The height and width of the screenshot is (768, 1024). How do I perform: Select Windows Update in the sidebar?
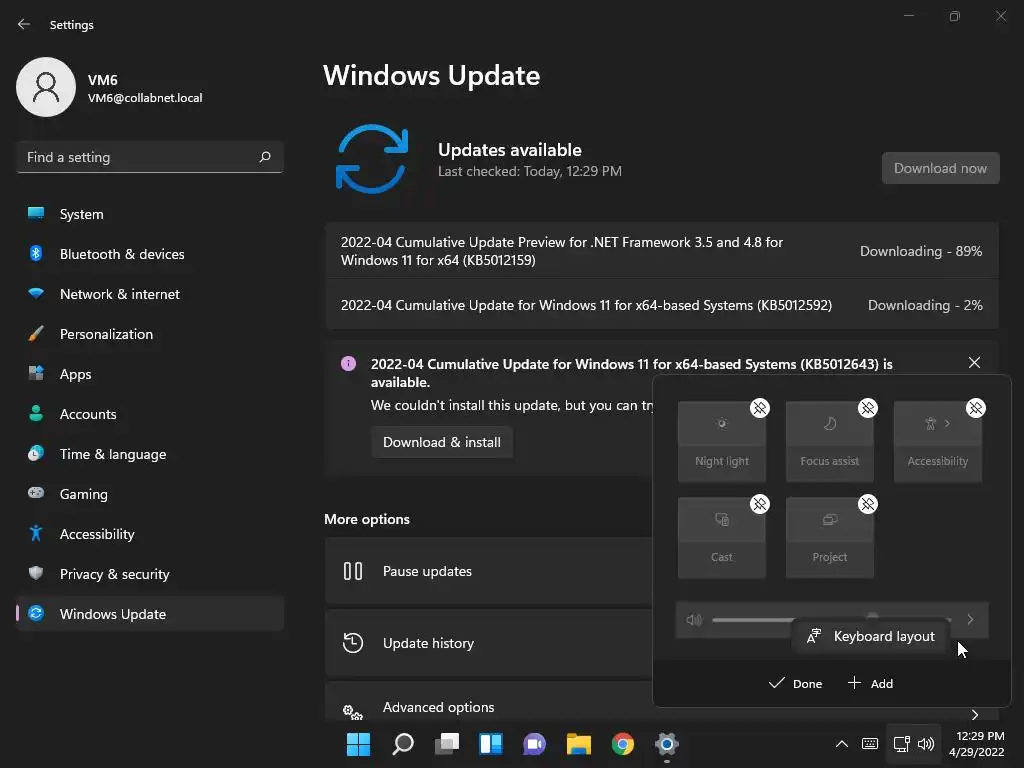[x=150, y=614]
